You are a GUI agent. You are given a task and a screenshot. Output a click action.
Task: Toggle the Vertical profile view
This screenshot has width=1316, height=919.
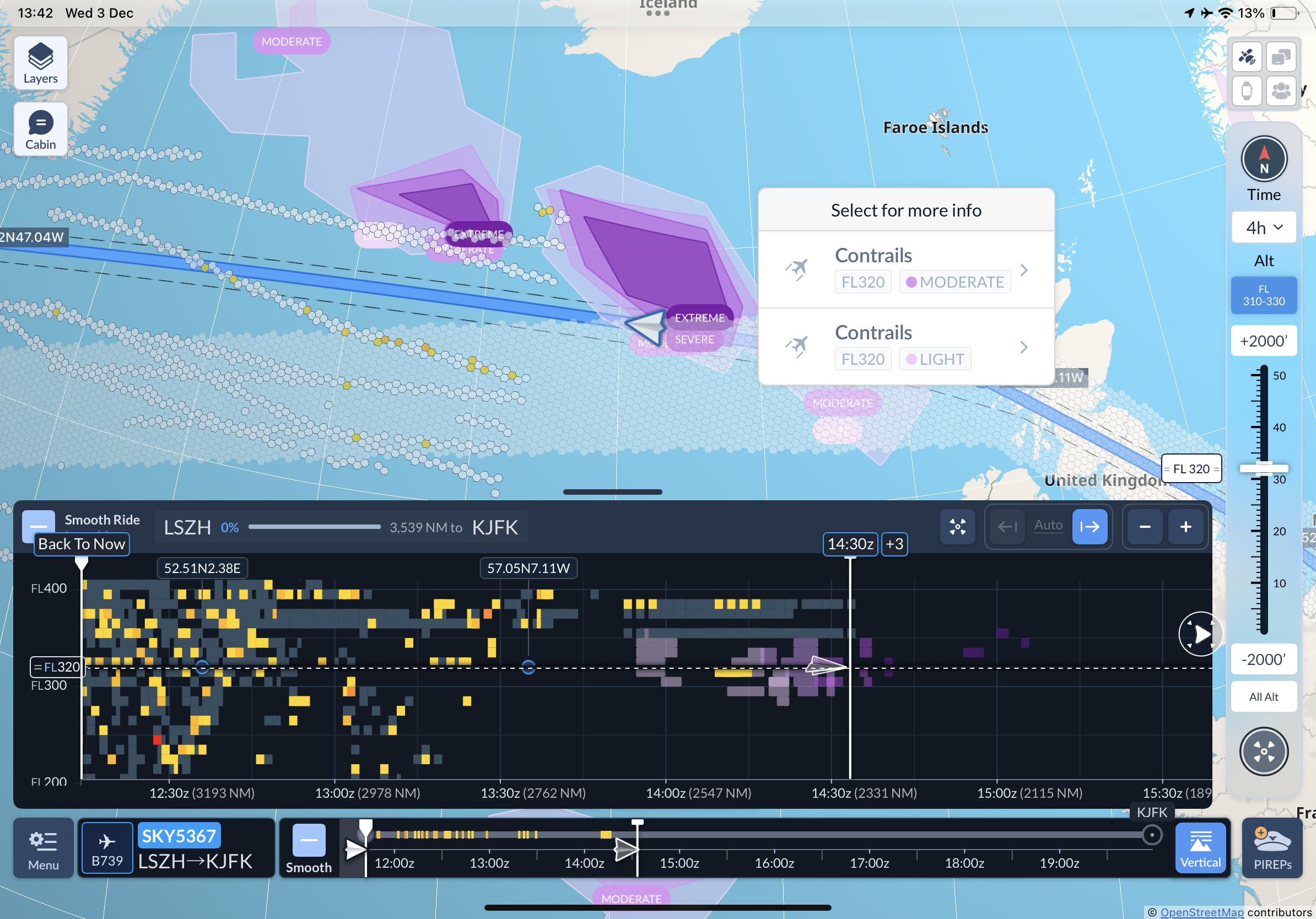pyautogui.click(x=1200, y=848)
